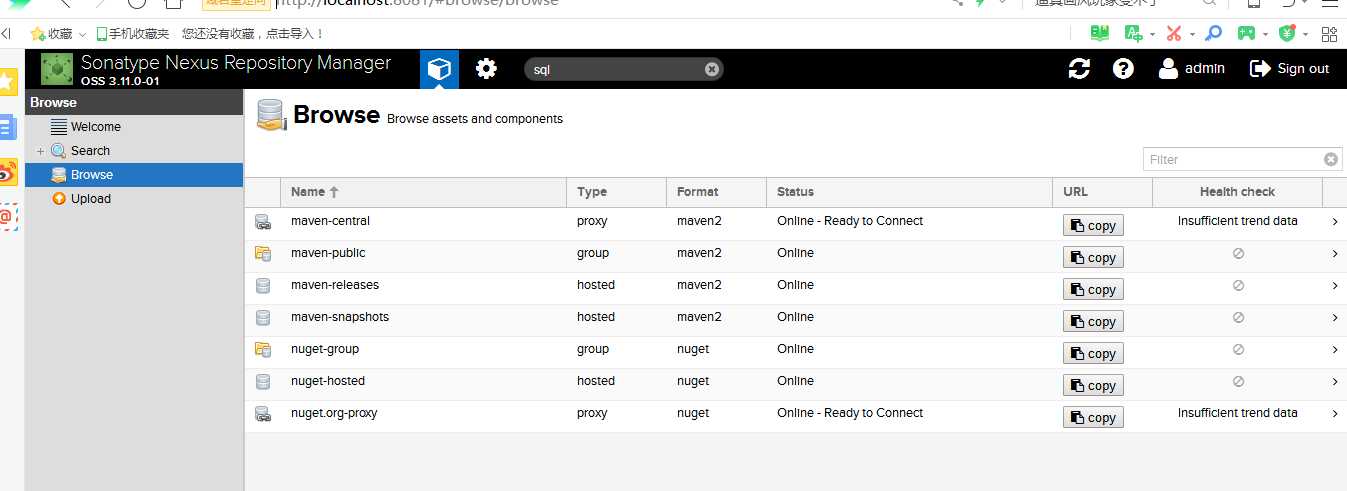
Task: Click the Sonatype Nexus logo icon
Action: click(57, 69)
